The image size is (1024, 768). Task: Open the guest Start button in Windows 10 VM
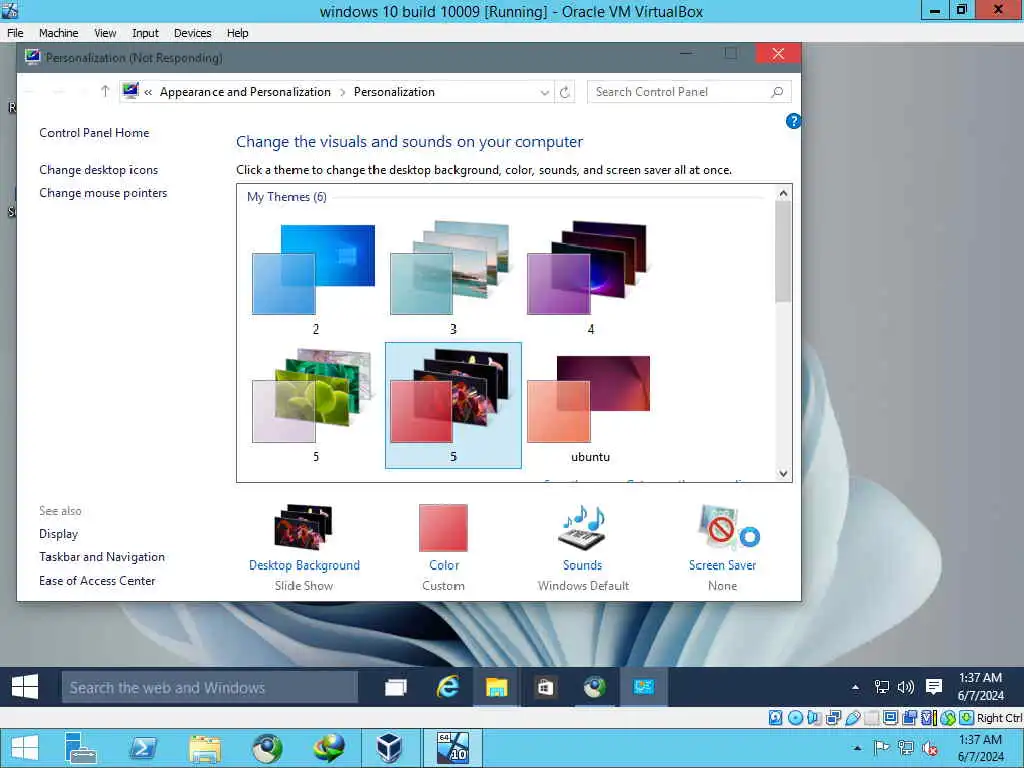tap(25, 687)
